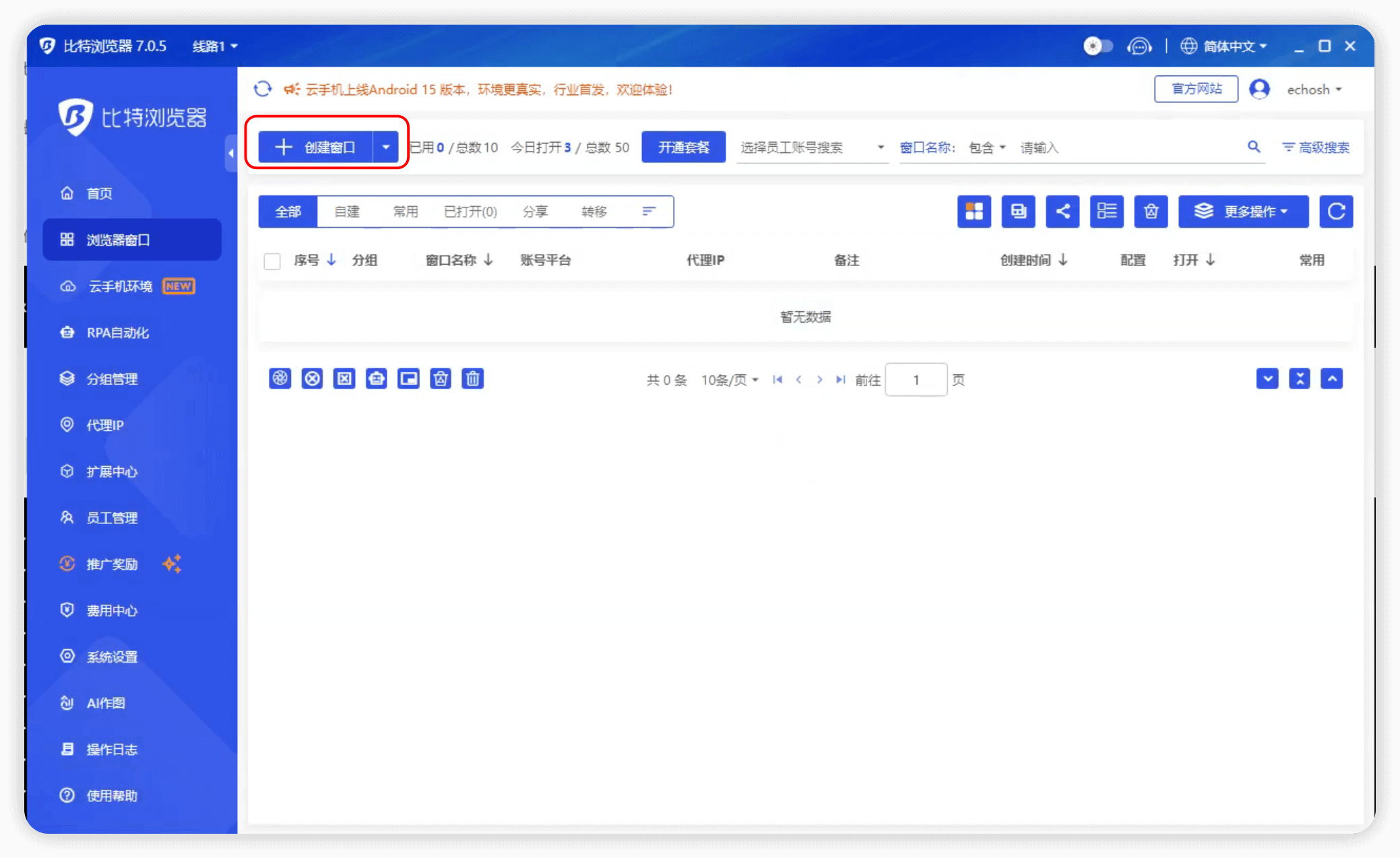Check the select-all checkbox in table header
Screen dimensions: 1400x858
(x=272, y=261)
